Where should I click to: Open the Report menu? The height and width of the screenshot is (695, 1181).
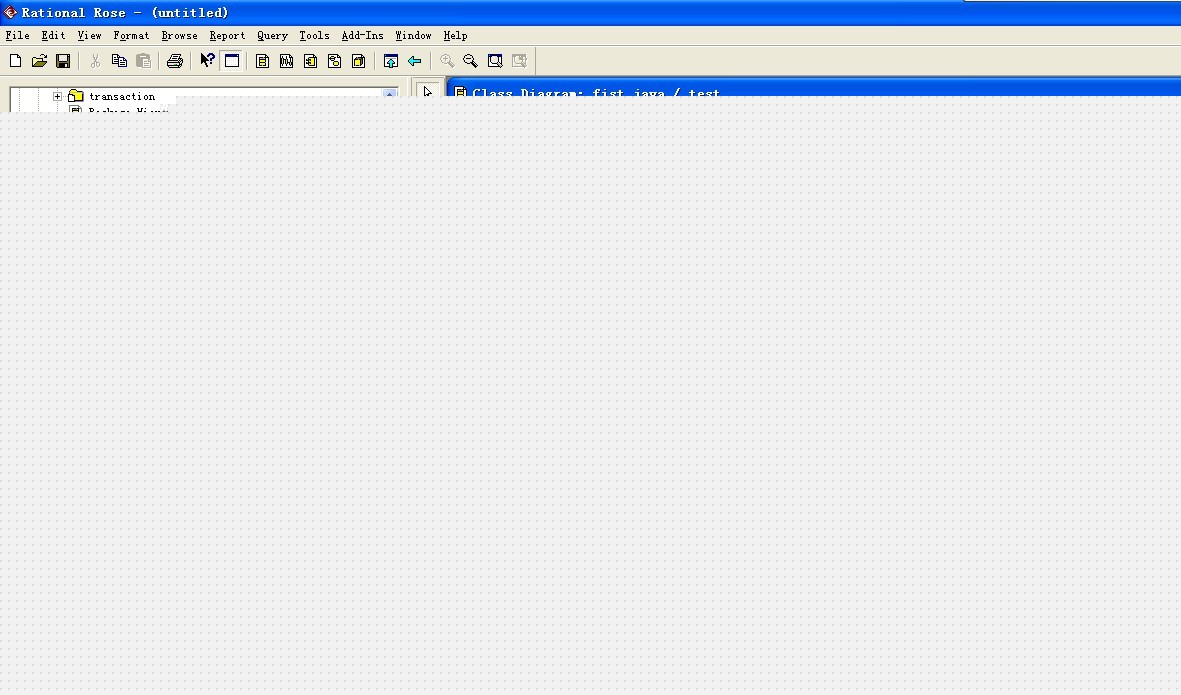[227, 35]
